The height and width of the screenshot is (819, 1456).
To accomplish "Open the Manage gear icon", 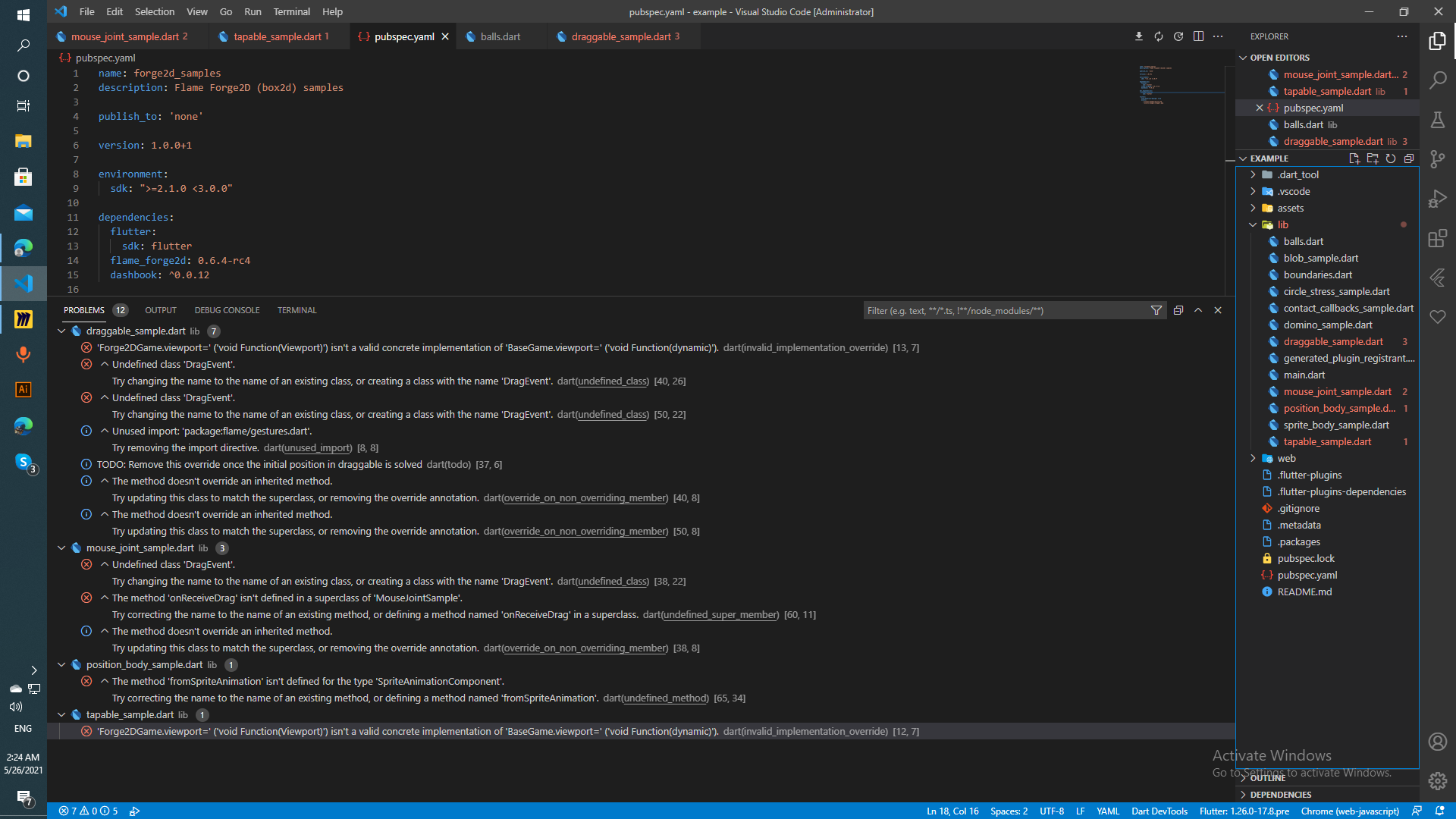I will point(1437,780).
